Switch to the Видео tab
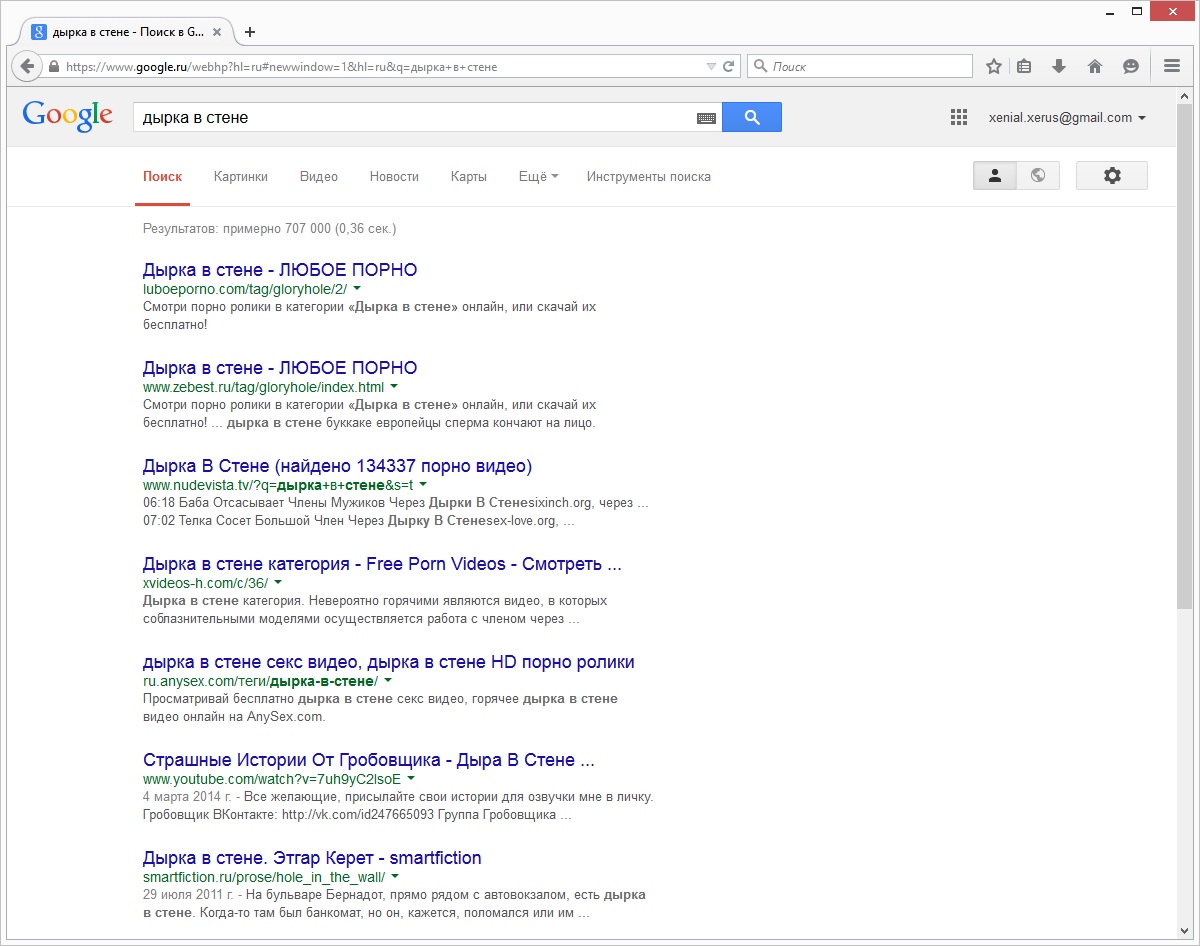This screenshot has width=1200, height=946. point(319,177)
